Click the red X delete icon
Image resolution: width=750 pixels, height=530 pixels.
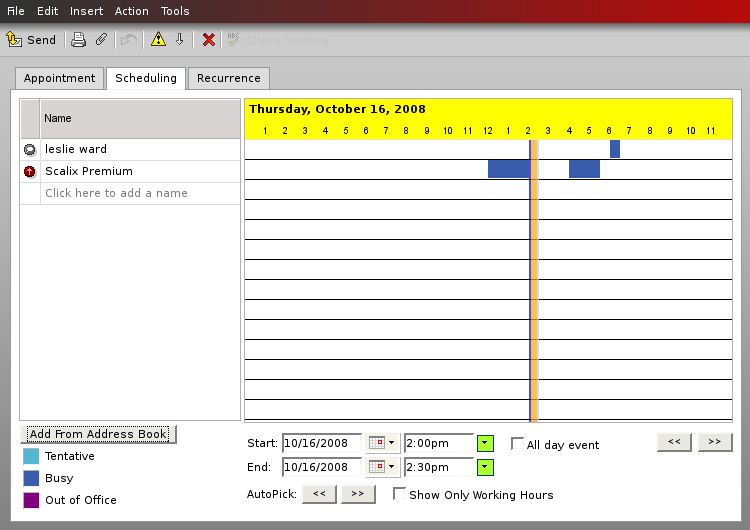pos(208,40)
